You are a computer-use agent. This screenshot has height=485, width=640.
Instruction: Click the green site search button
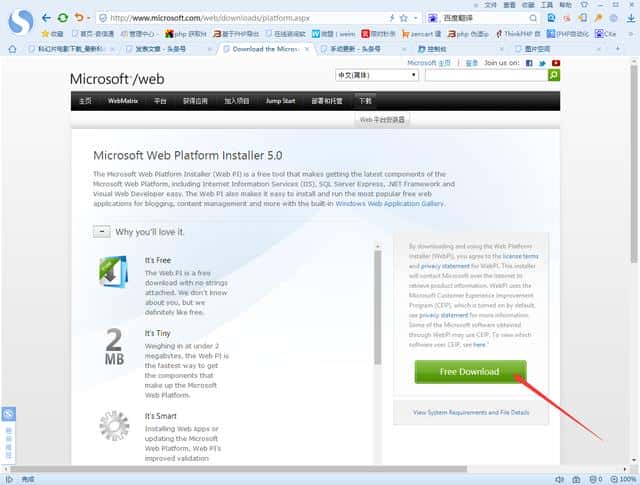553,75
